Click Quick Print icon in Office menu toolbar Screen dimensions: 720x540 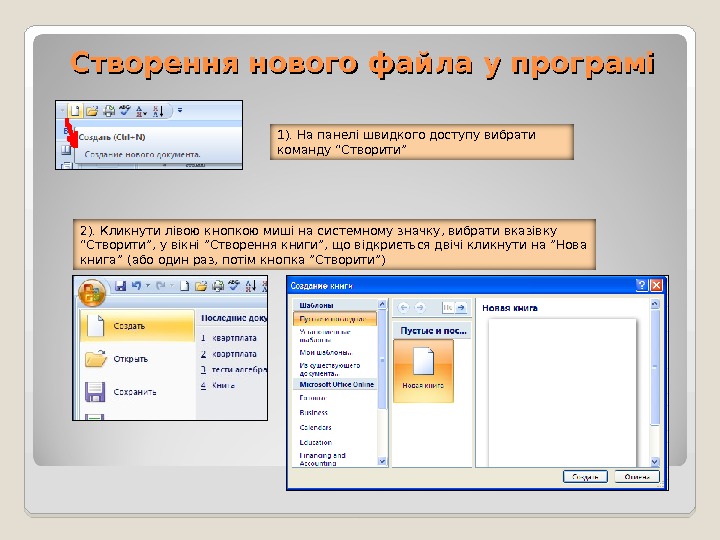tap(218, 286)
